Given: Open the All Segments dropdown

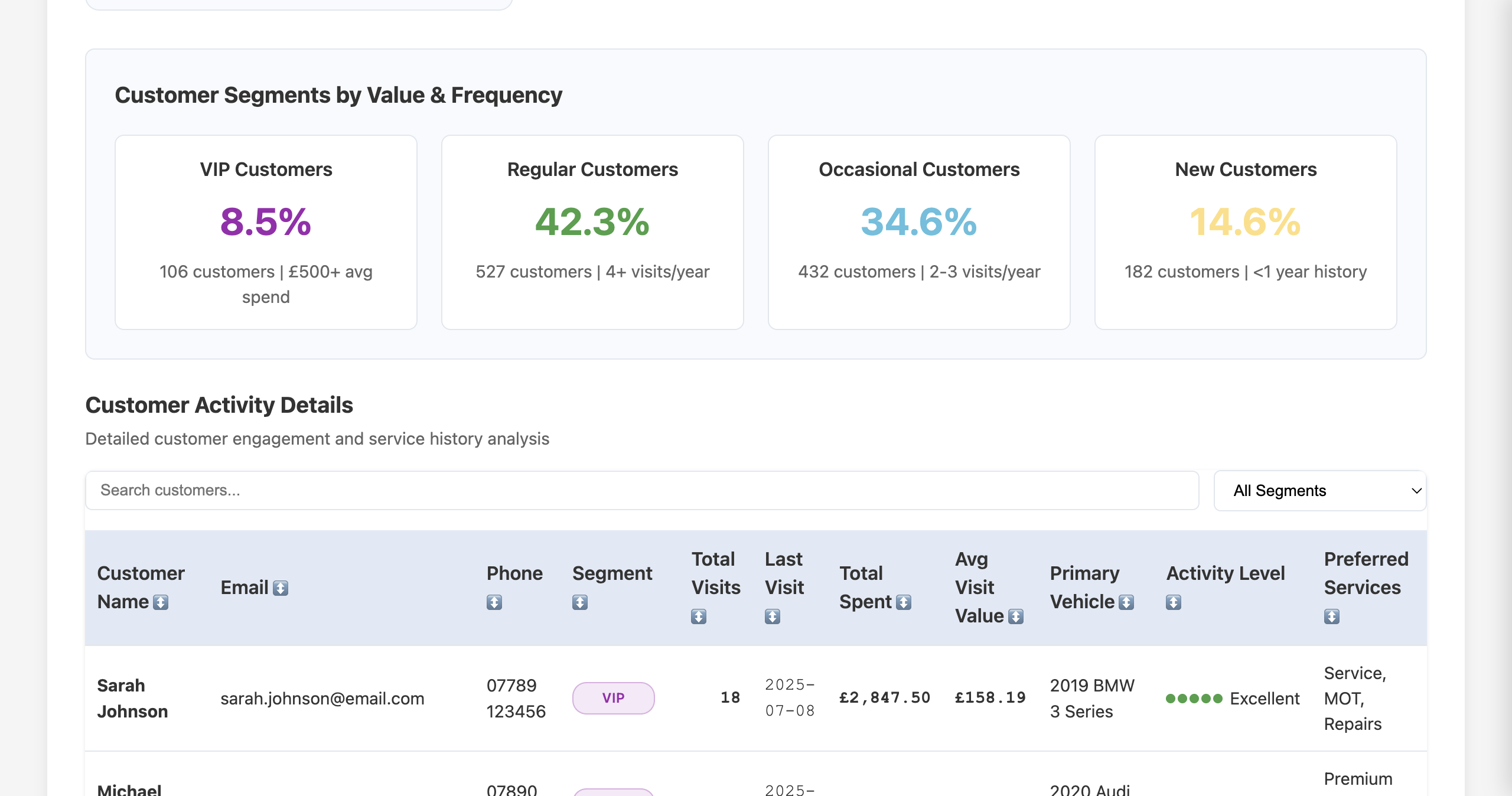Looking at the screenshot, I should click(1319, 491).
